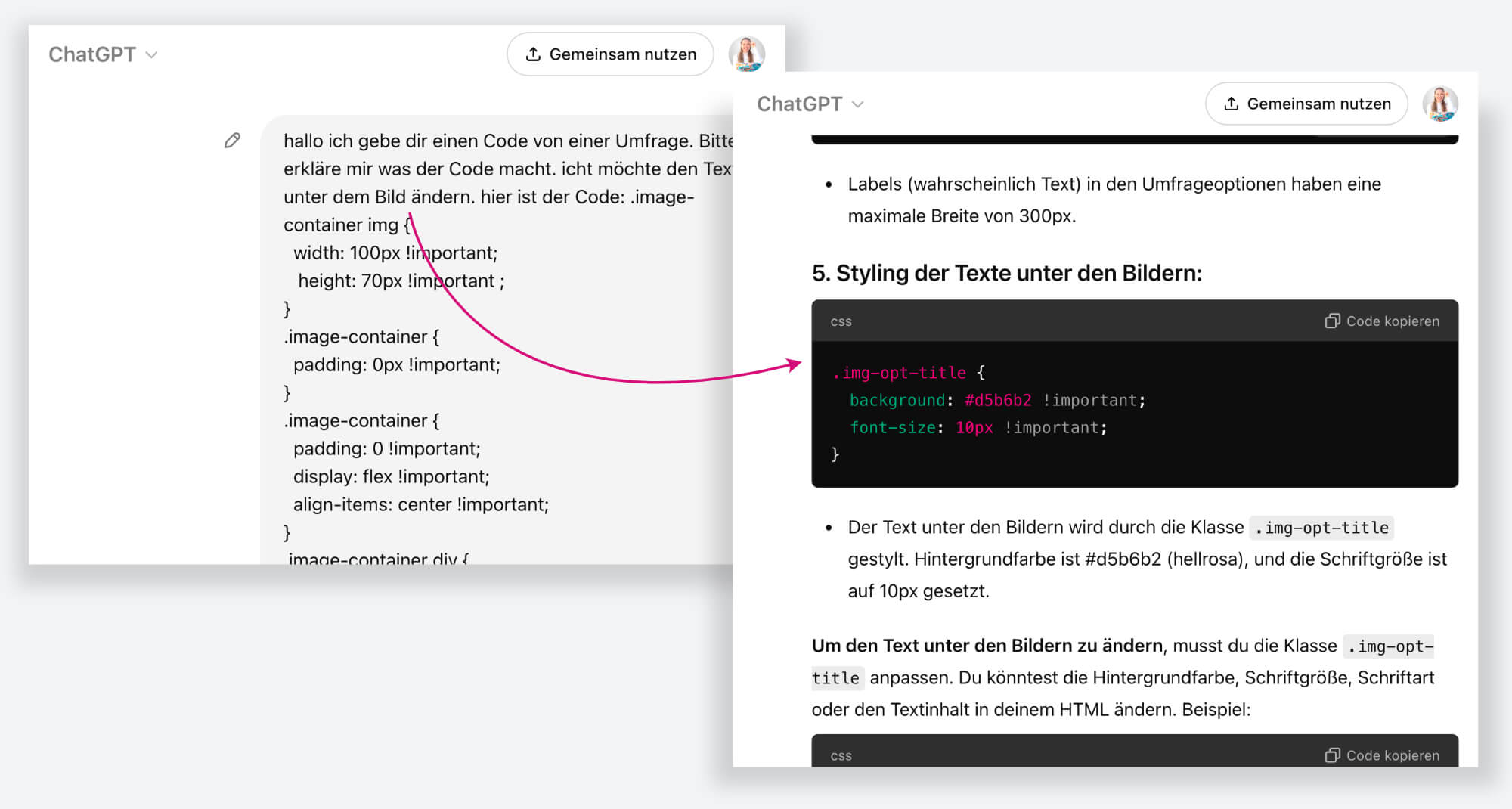The height and width of the screenshot is (809, 1512).
Task: Open profile avatar in the right window
Action: [x=1440, y=104]
